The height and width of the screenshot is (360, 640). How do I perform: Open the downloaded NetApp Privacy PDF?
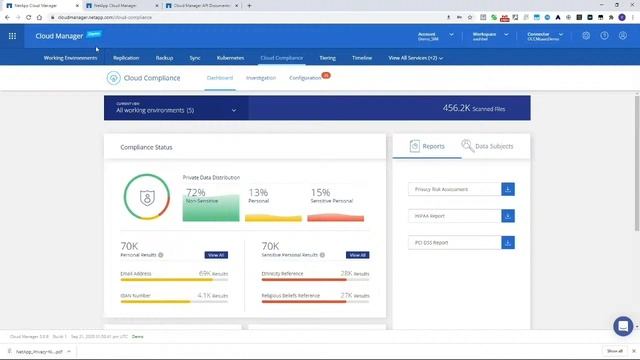click(39, 351)
